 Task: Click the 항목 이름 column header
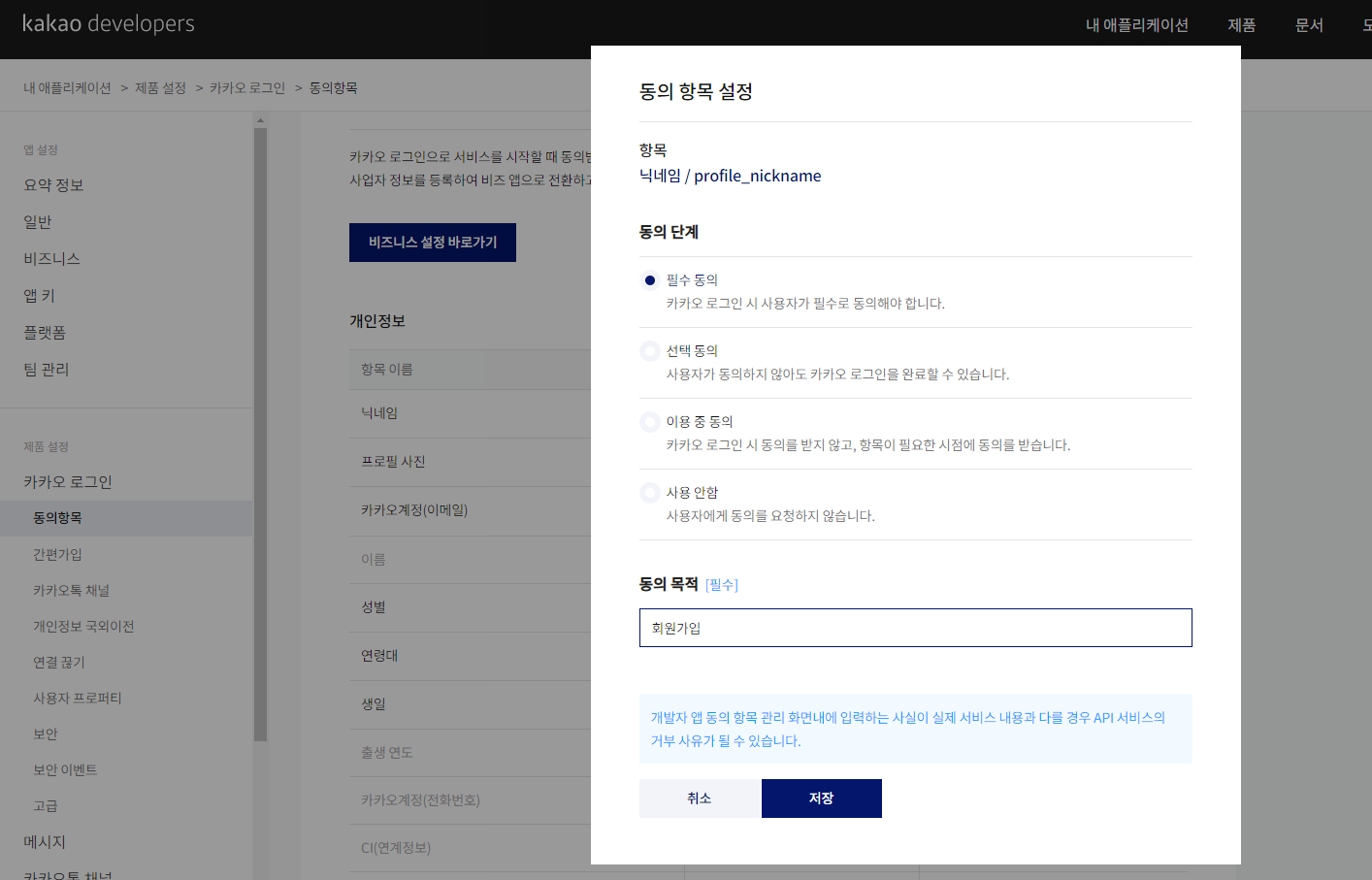tap(387, 370)
